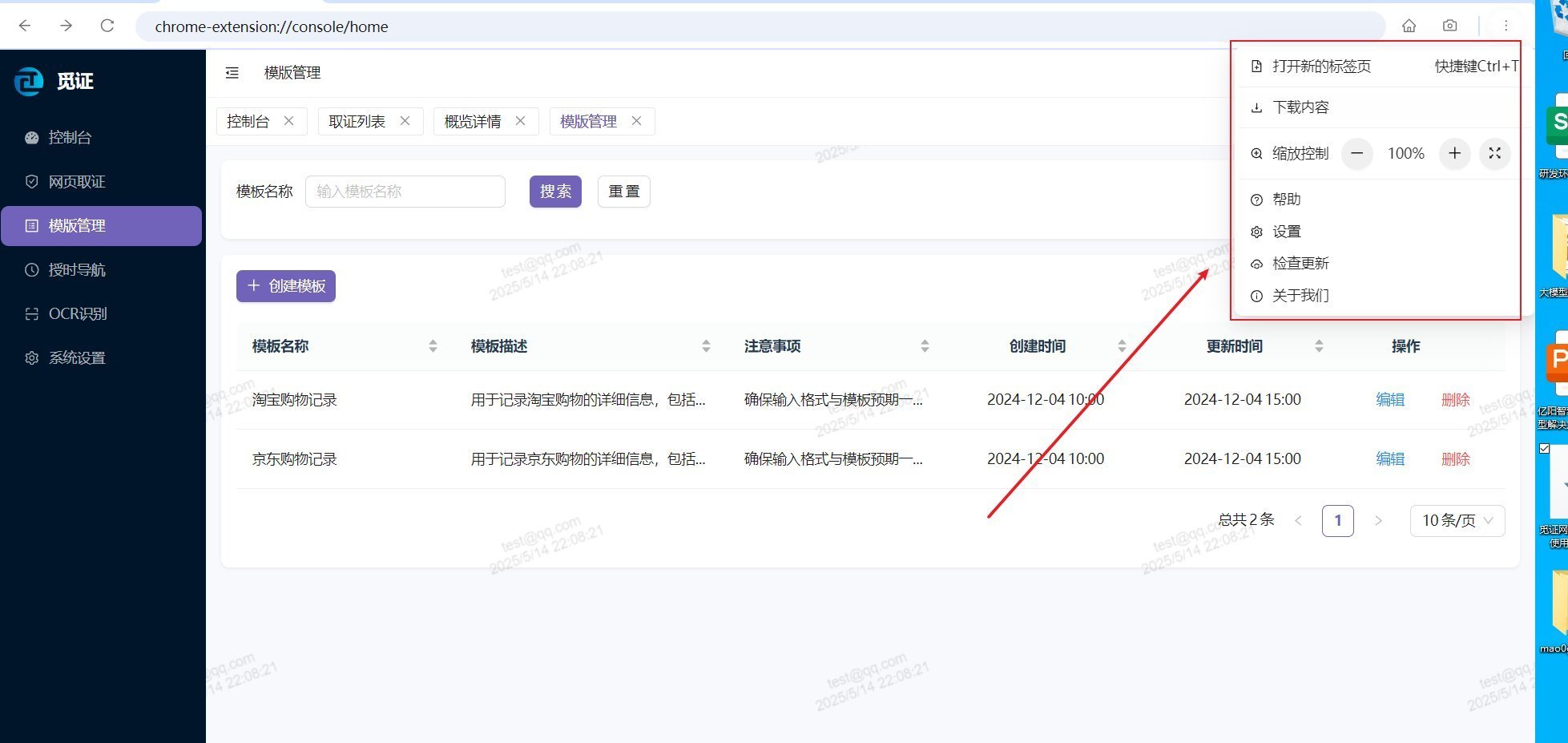This screenshot has height=743, width=1568.
Task: Collapse the sidebar with the menu-fold icon
Action: pyautogui.click(x=232, y=73)
